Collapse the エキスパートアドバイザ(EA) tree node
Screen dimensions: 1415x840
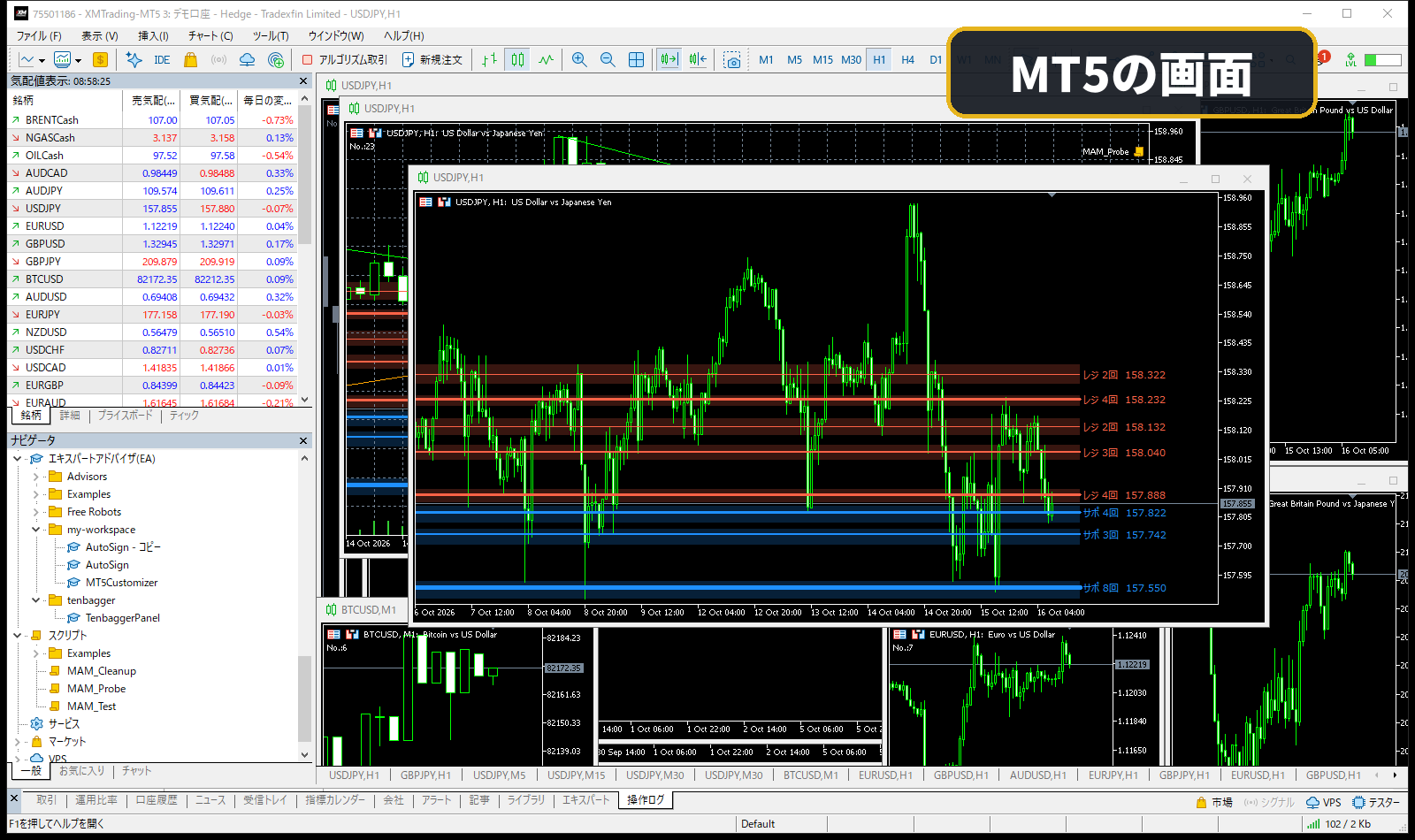17,458
